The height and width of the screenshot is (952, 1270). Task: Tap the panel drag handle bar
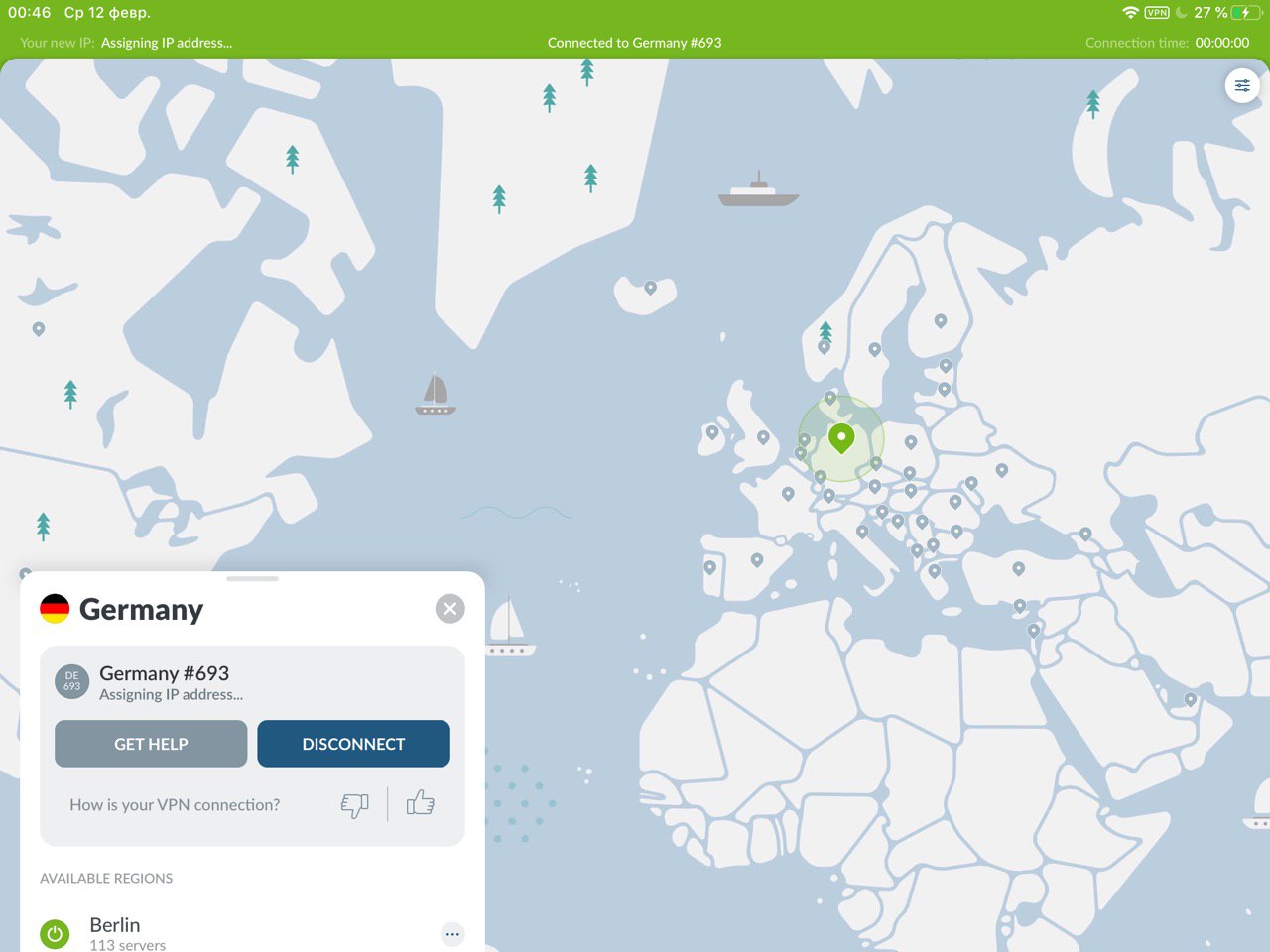click(252, 578)
